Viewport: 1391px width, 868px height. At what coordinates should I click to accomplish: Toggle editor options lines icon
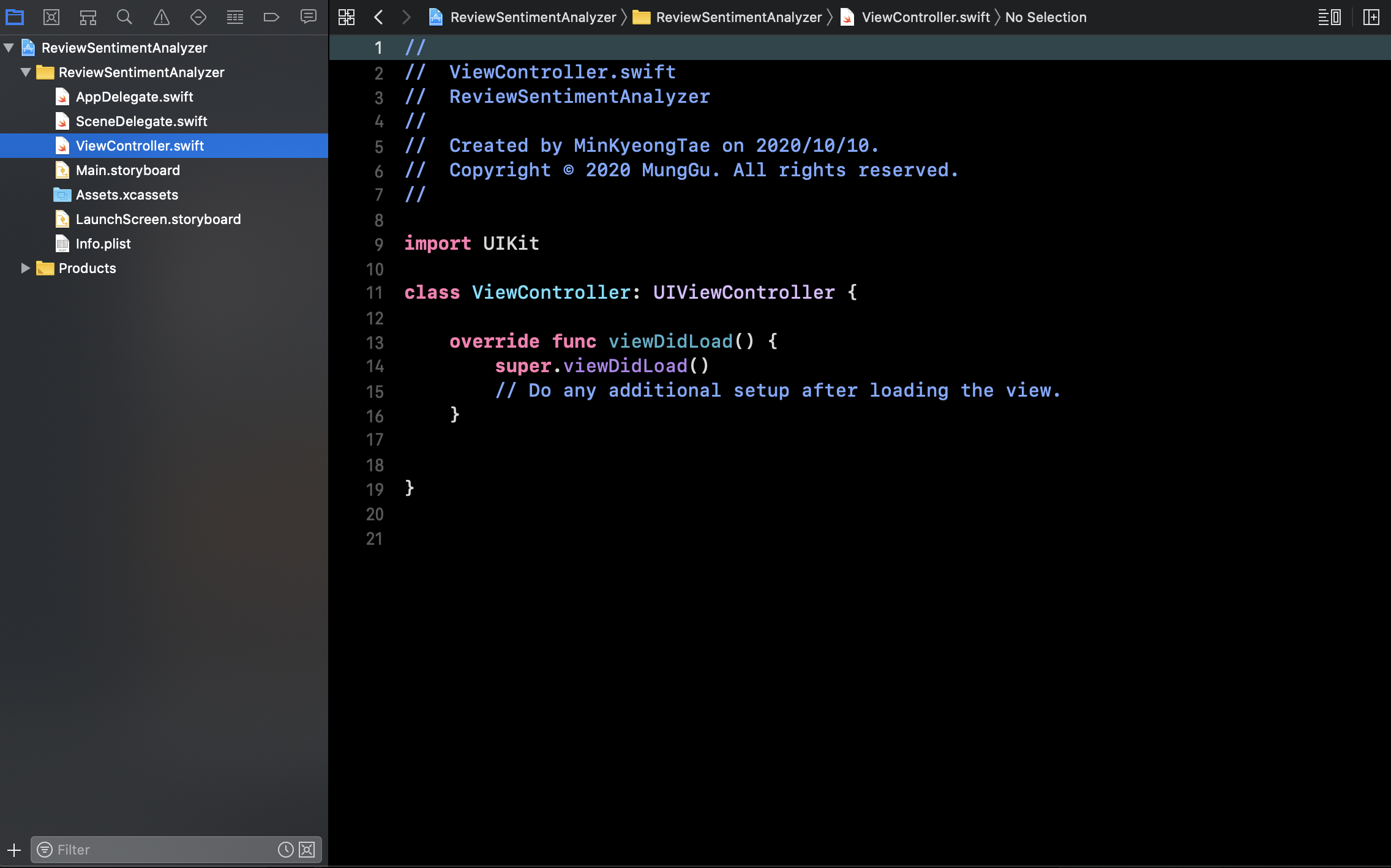pos(1329,17)
